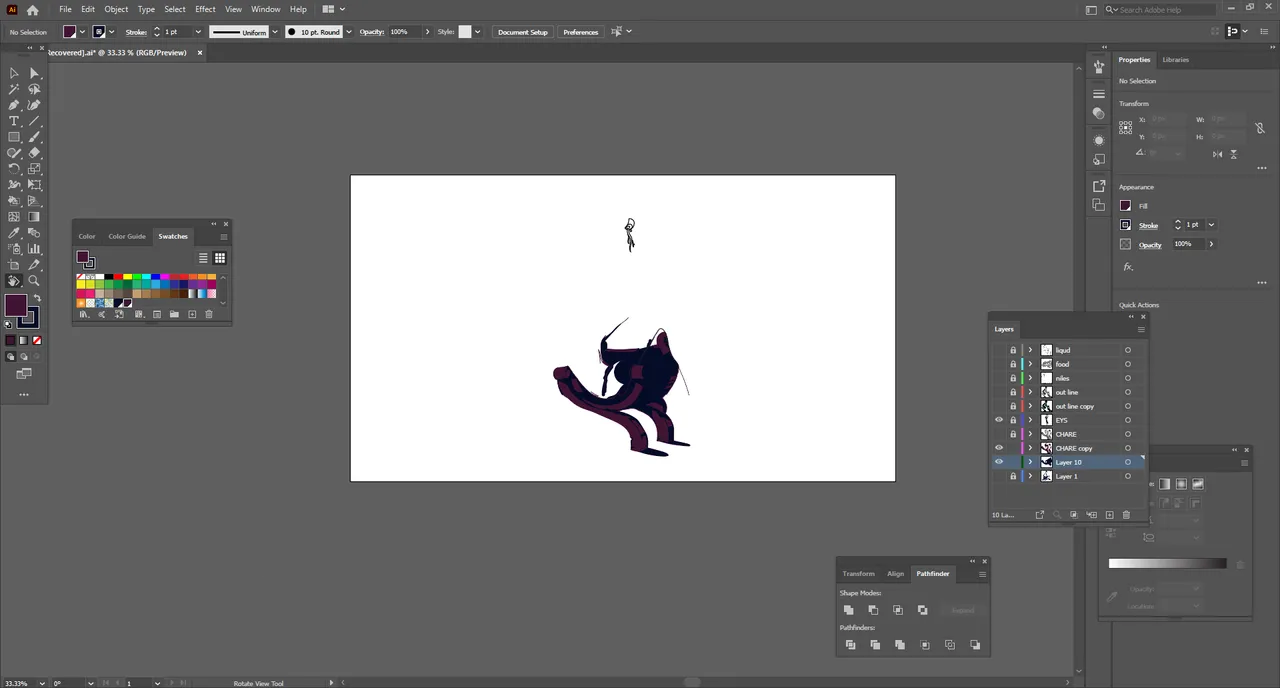
Task: Open the File menu
Action: tap(65, 9)
